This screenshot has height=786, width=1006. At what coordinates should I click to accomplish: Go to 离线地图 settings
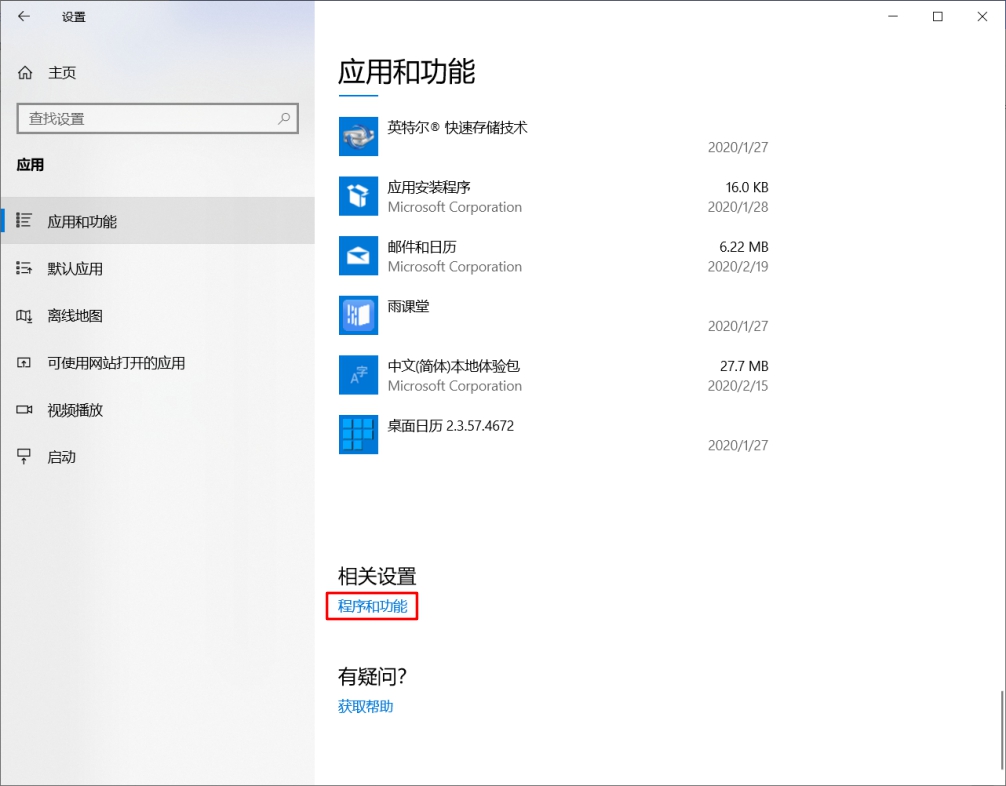pyautogui.click(x=157, y=316)
